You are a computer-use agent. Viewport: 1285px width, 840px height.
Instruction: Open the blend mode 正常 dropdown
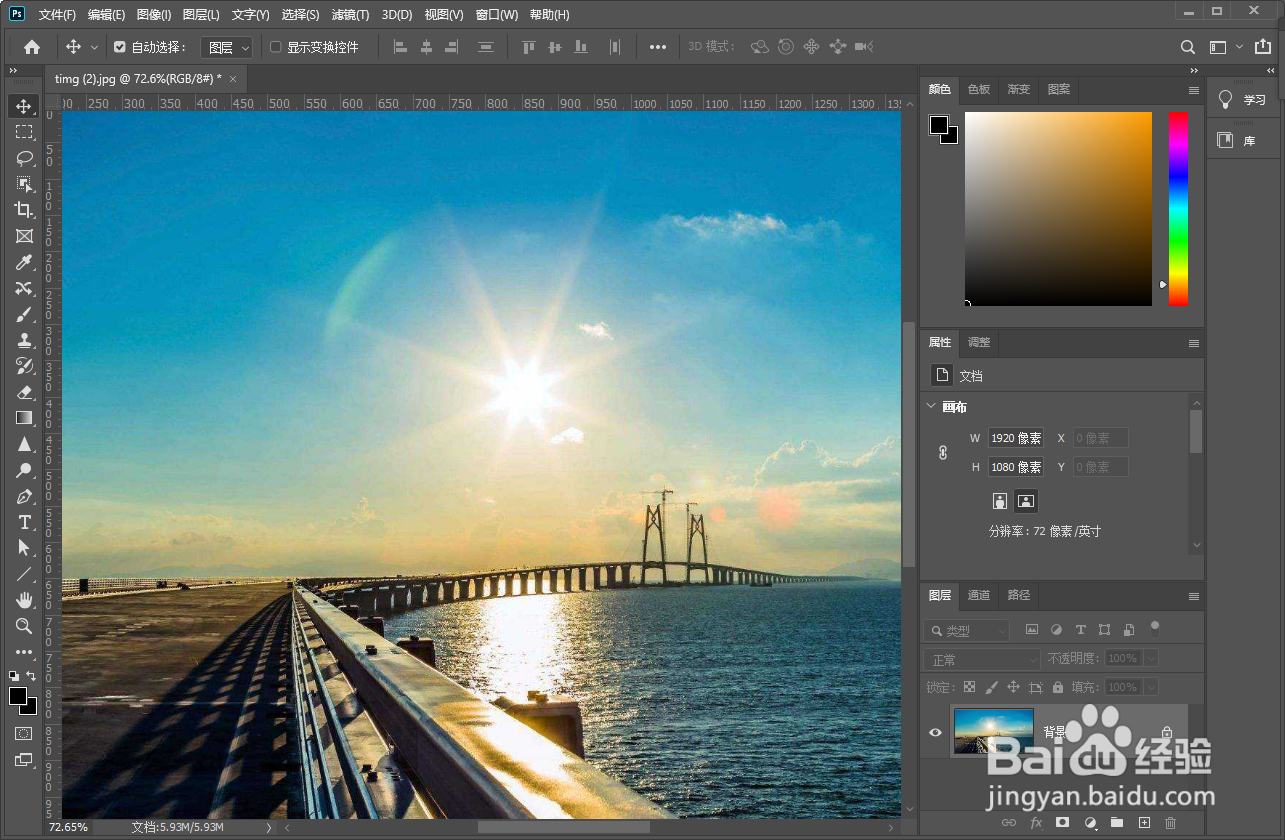click(982, 659)
